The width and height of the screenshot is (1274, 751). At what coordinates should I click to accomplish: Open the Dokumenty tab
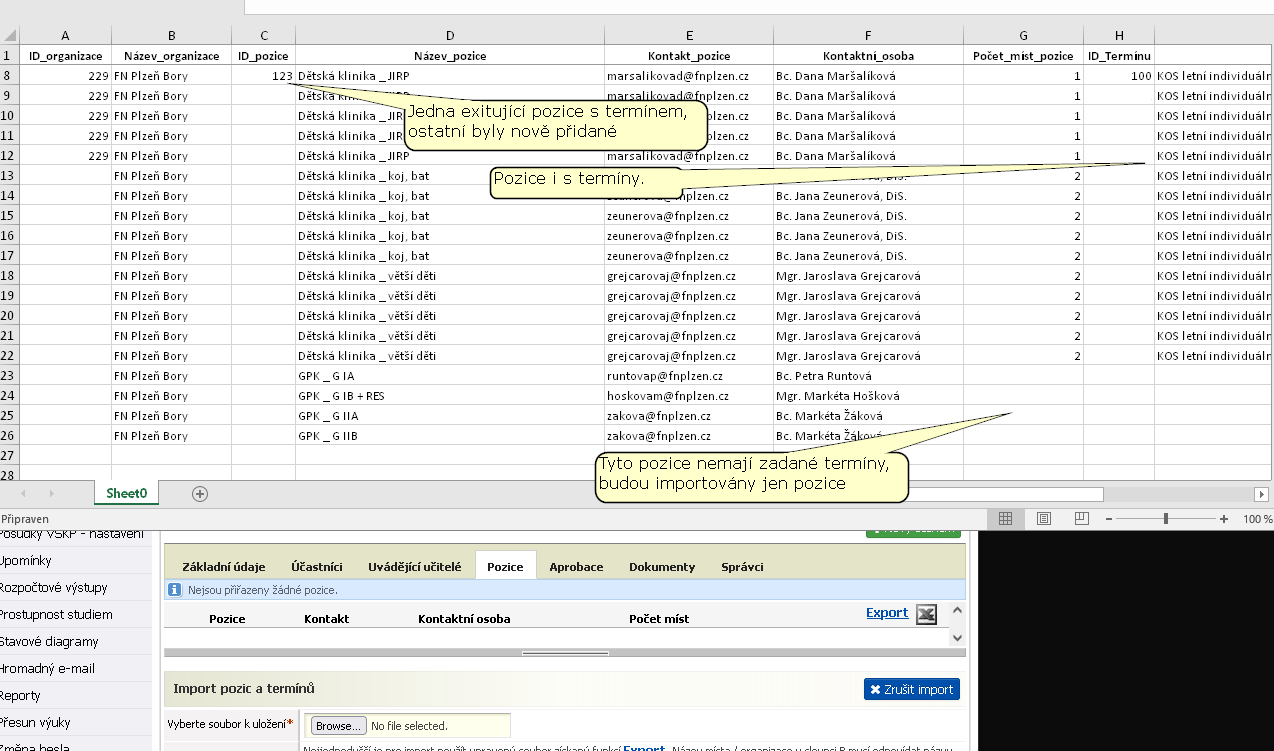coord(662,566)
